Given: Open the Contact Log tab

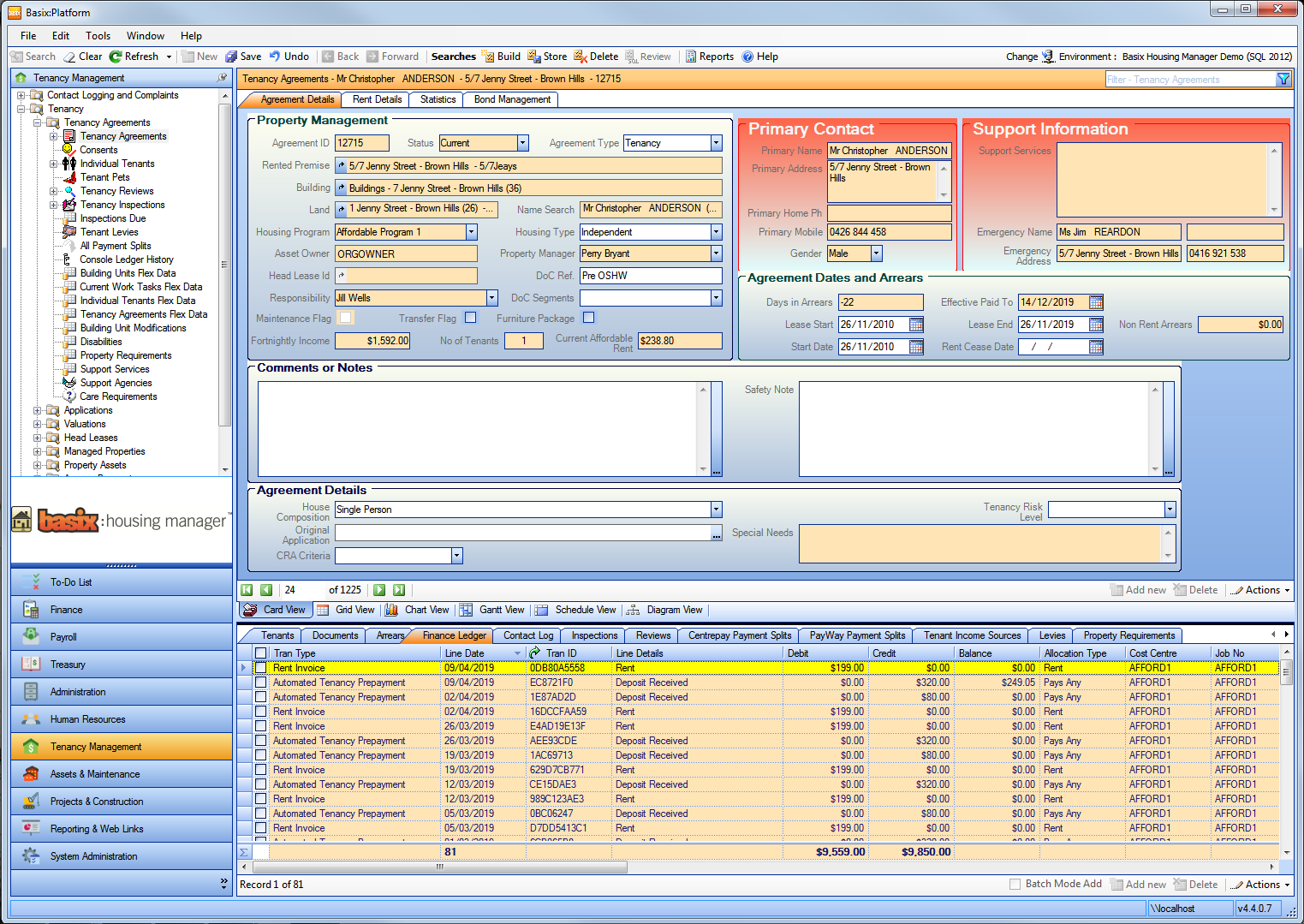Looking at the screenshot, I should point(527,635).
